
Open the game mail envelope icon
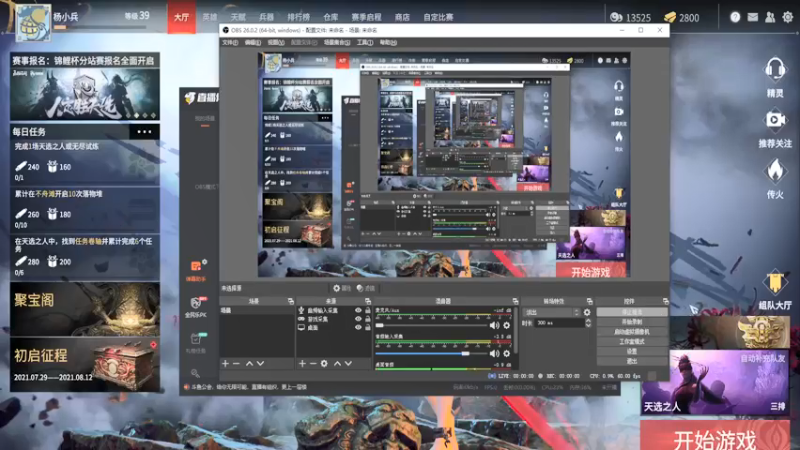pos(753,17)
